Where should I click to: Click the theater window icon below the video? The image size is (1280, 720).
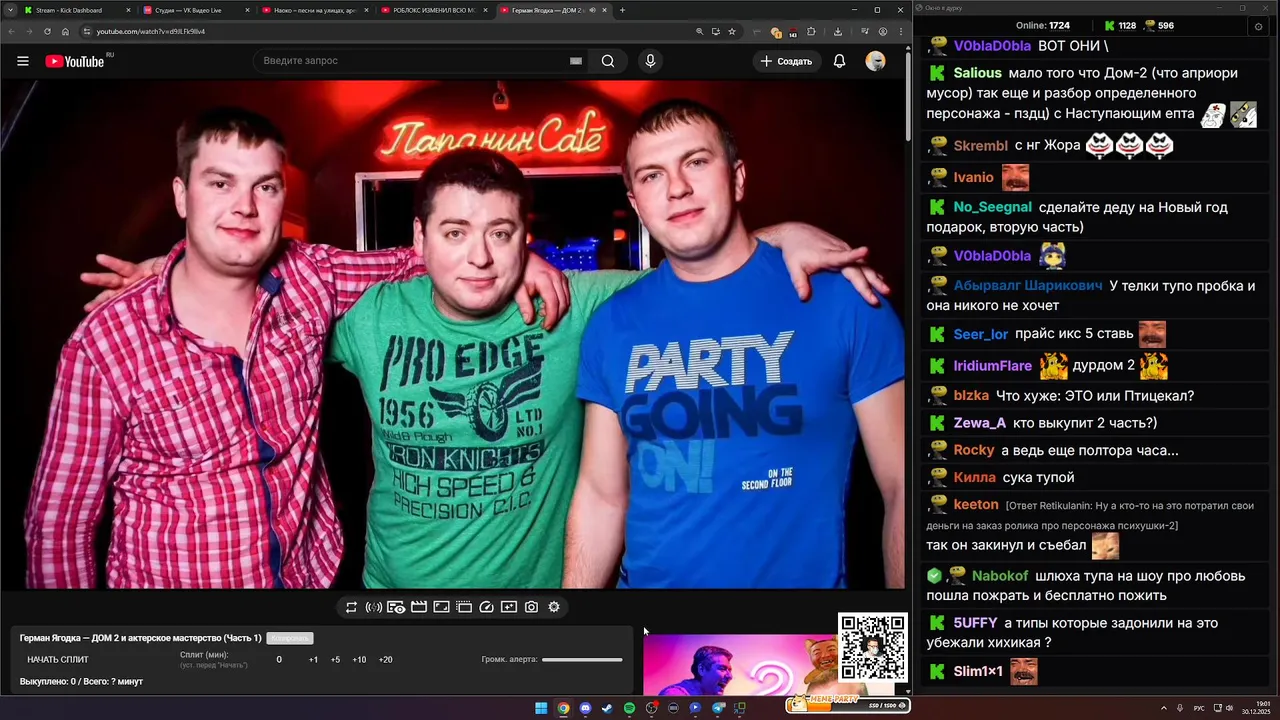coord(464,607)
